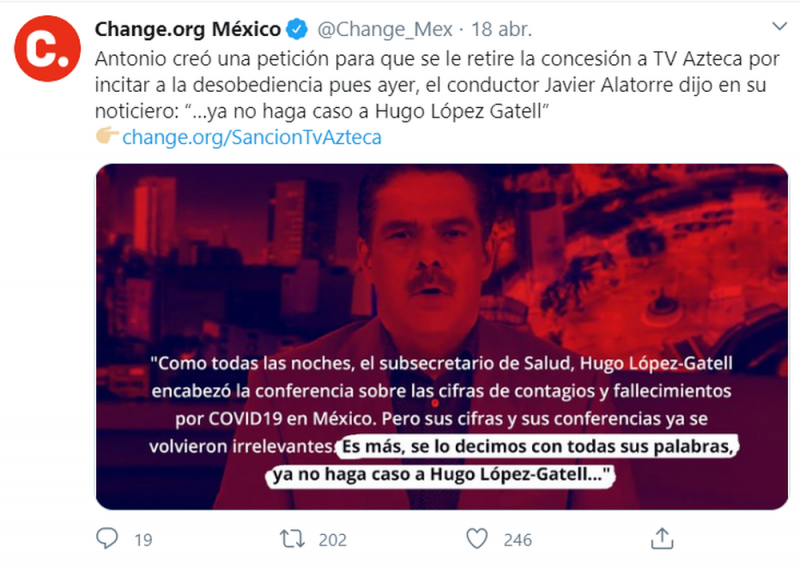Click the "Como todas las noches" caption

coord(442,404)
